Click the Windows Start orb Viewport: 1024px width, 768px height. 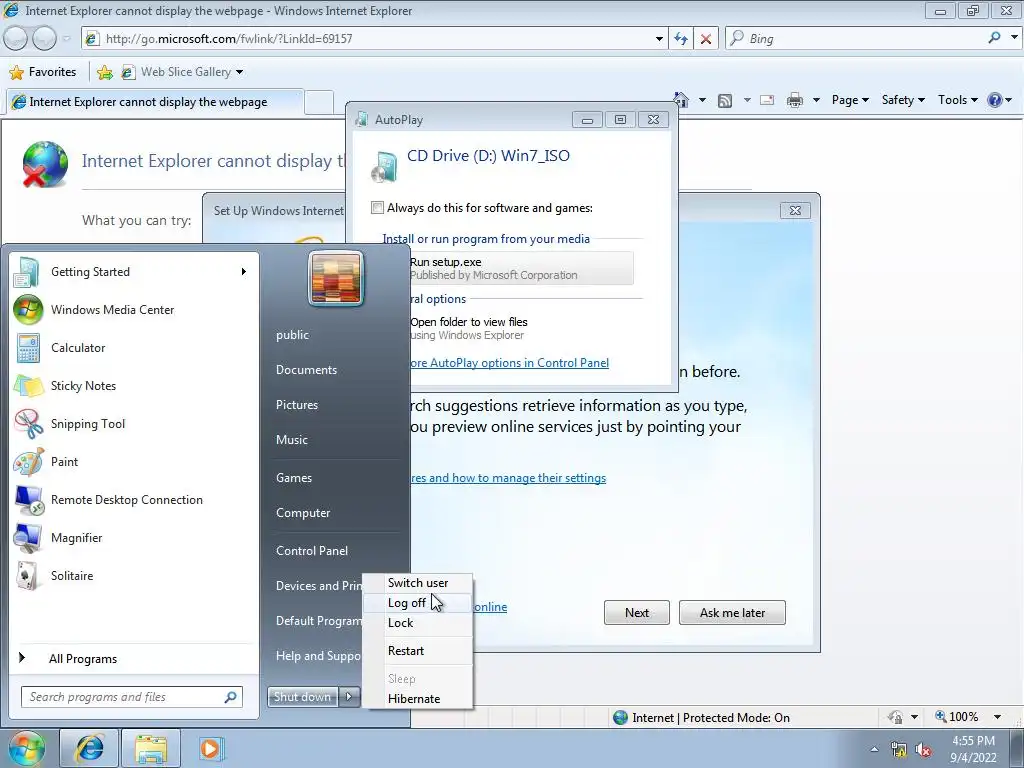point(27,748)
